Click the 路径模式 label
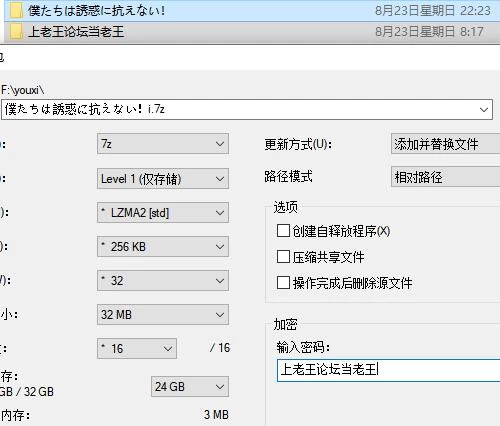The image size is (500, 426). tap(289, 176)
